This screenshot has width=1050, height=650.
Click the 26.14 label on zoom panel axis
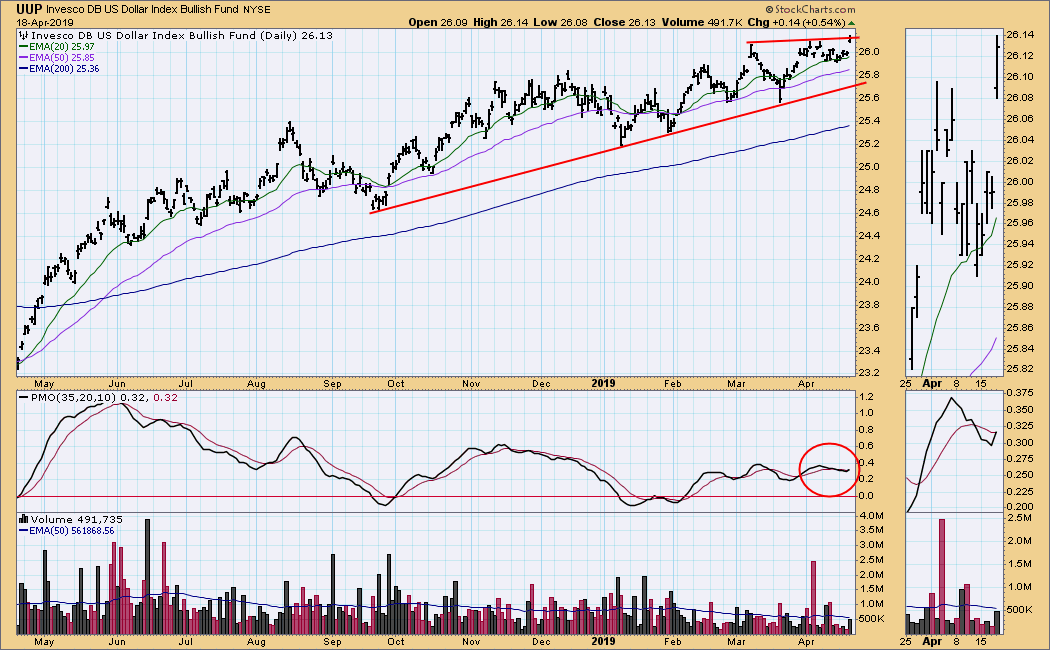tap(1020, 35)
